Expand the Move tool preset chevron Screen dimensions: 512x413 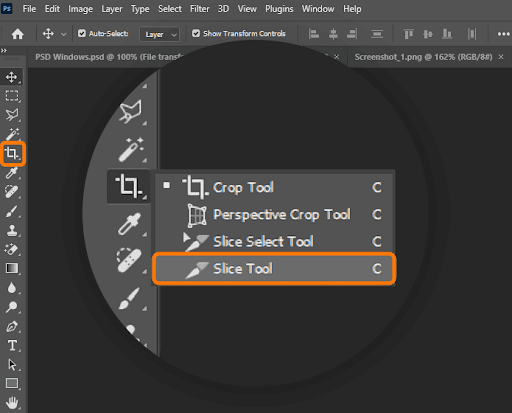click(63, 34)
